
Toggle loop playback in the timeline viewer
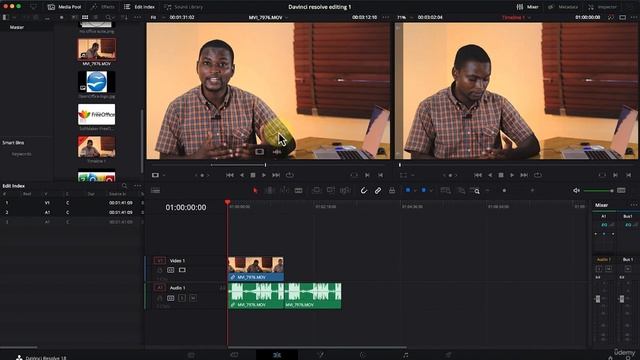538,175
